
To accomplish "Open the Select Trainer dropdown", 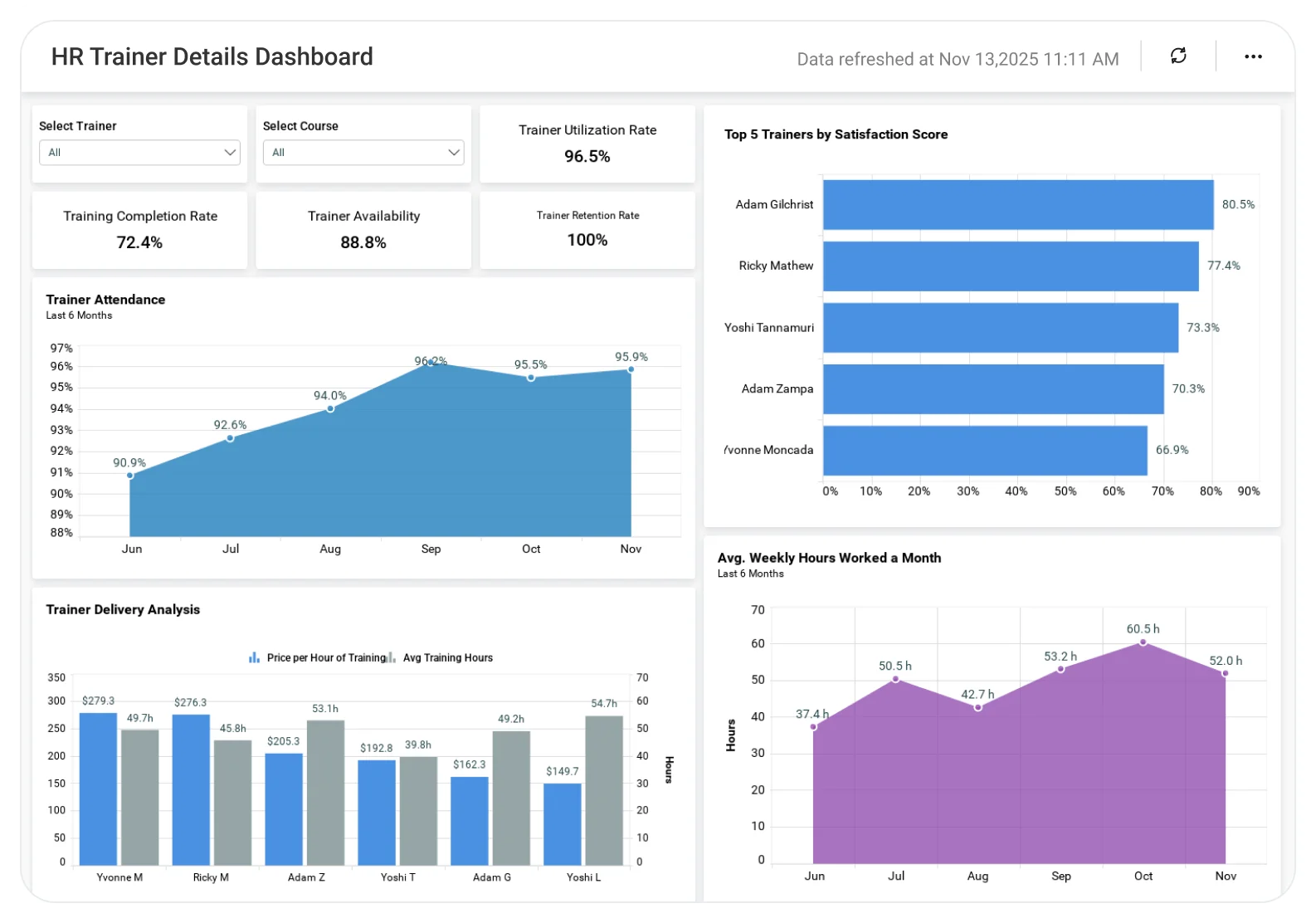I will (139, 153).
